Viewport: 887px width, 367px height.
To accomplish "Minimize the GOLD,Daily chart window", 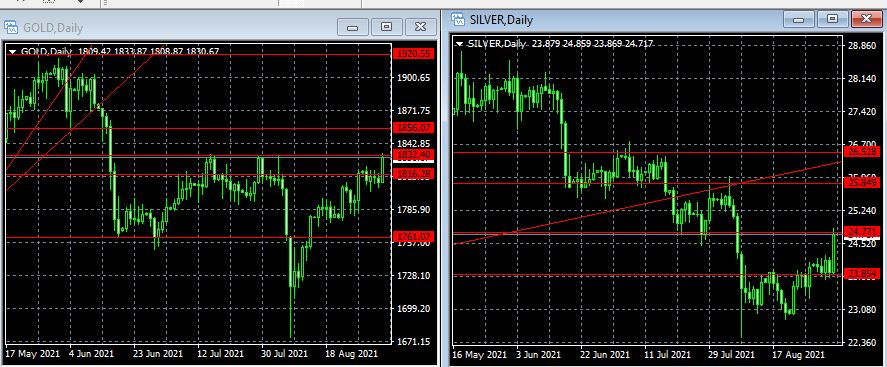I will pos(353,27).
